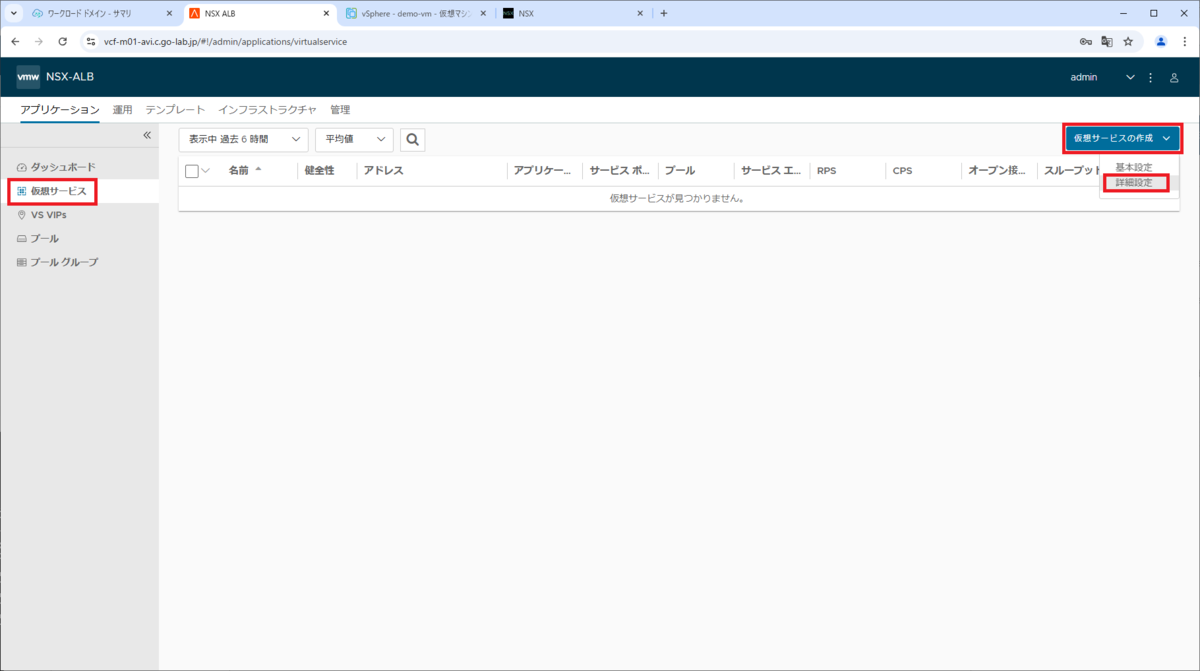Click the アプリケー... column header
Screen dimensions: 1200x671
(543, 171)
